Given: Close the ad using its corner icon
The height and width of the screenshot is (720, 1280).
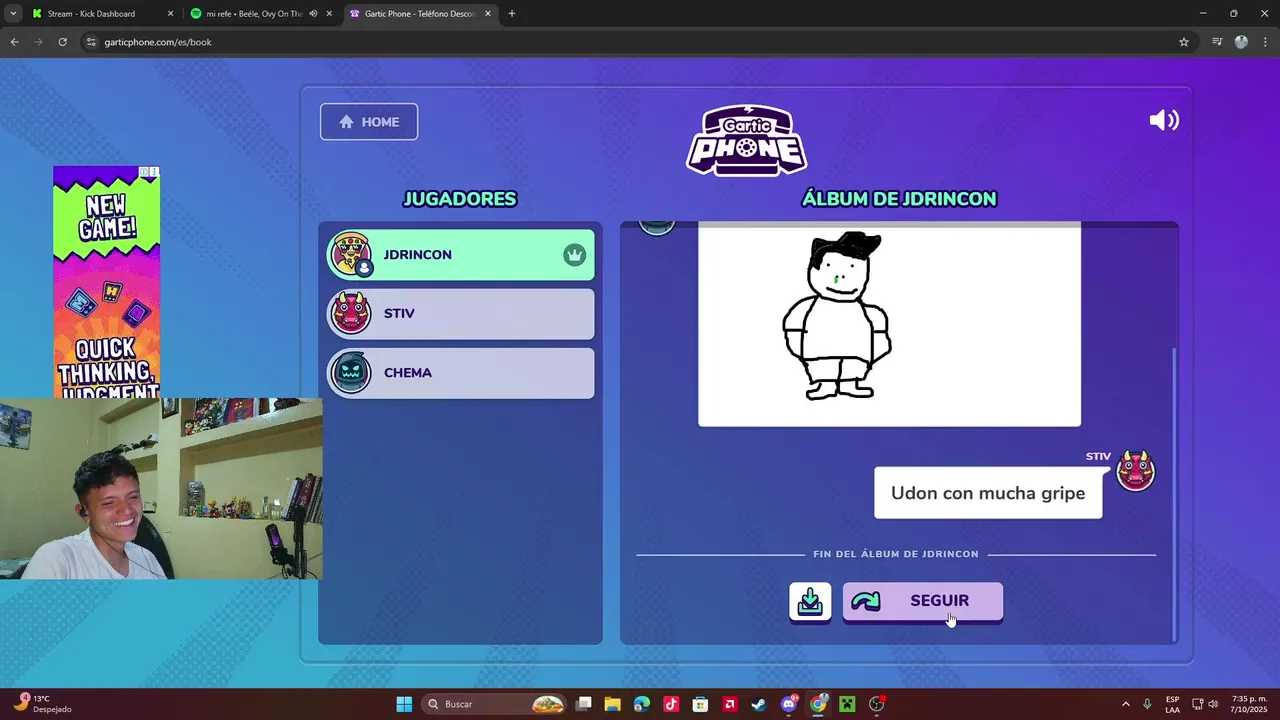Looking at the screenshot, I should [154, 172].
